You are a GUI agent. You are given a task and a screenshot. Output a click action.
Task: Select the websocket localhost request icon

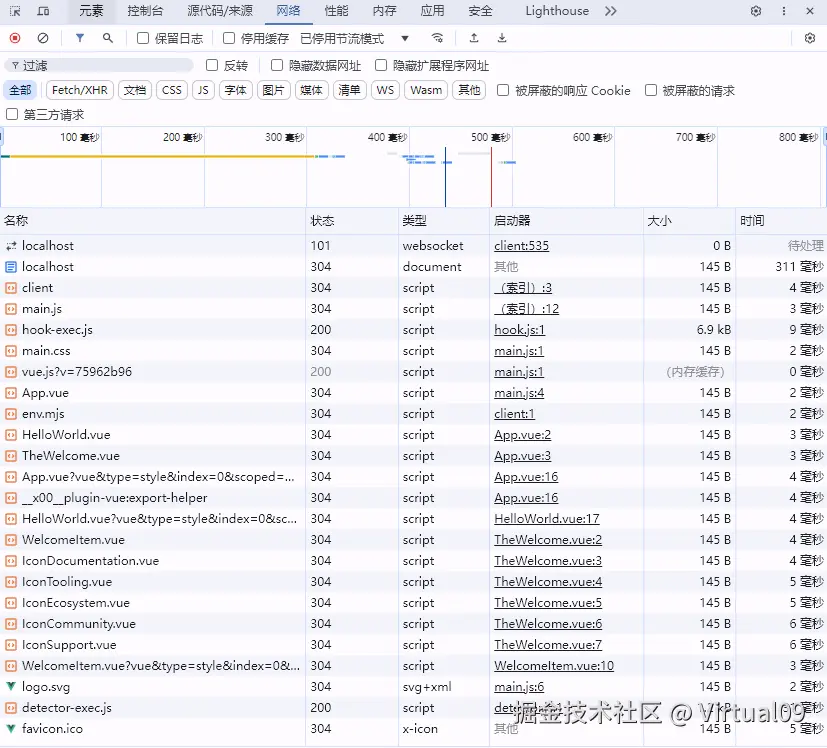point(11,246)
